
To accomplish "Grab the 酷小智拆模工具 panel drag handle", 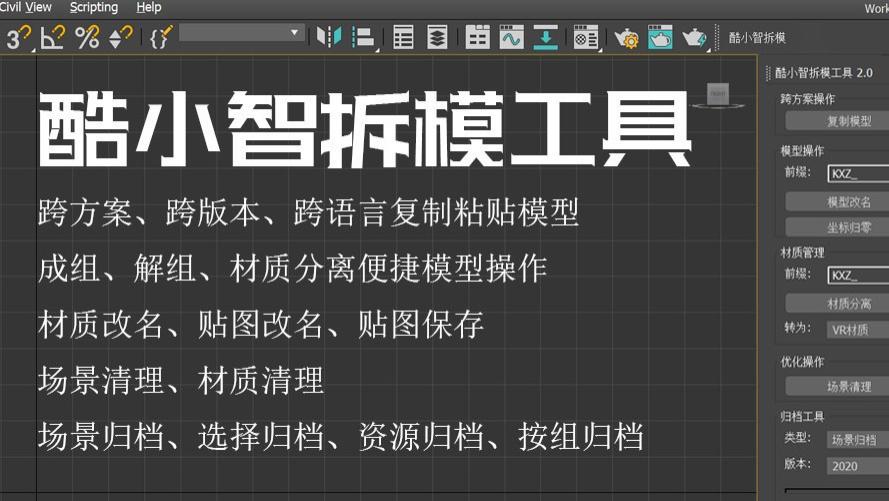I will [768, 73].
